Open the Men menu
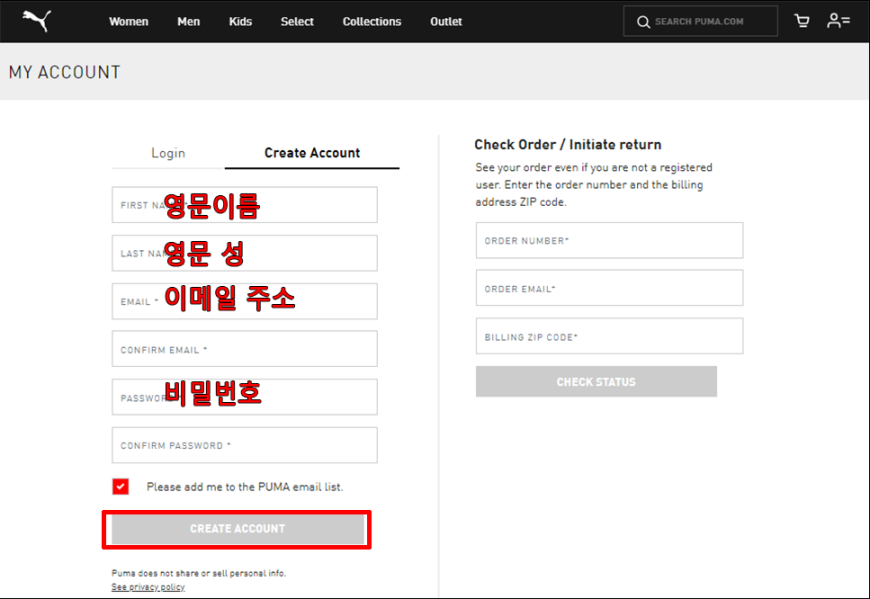 coord(189,22)
